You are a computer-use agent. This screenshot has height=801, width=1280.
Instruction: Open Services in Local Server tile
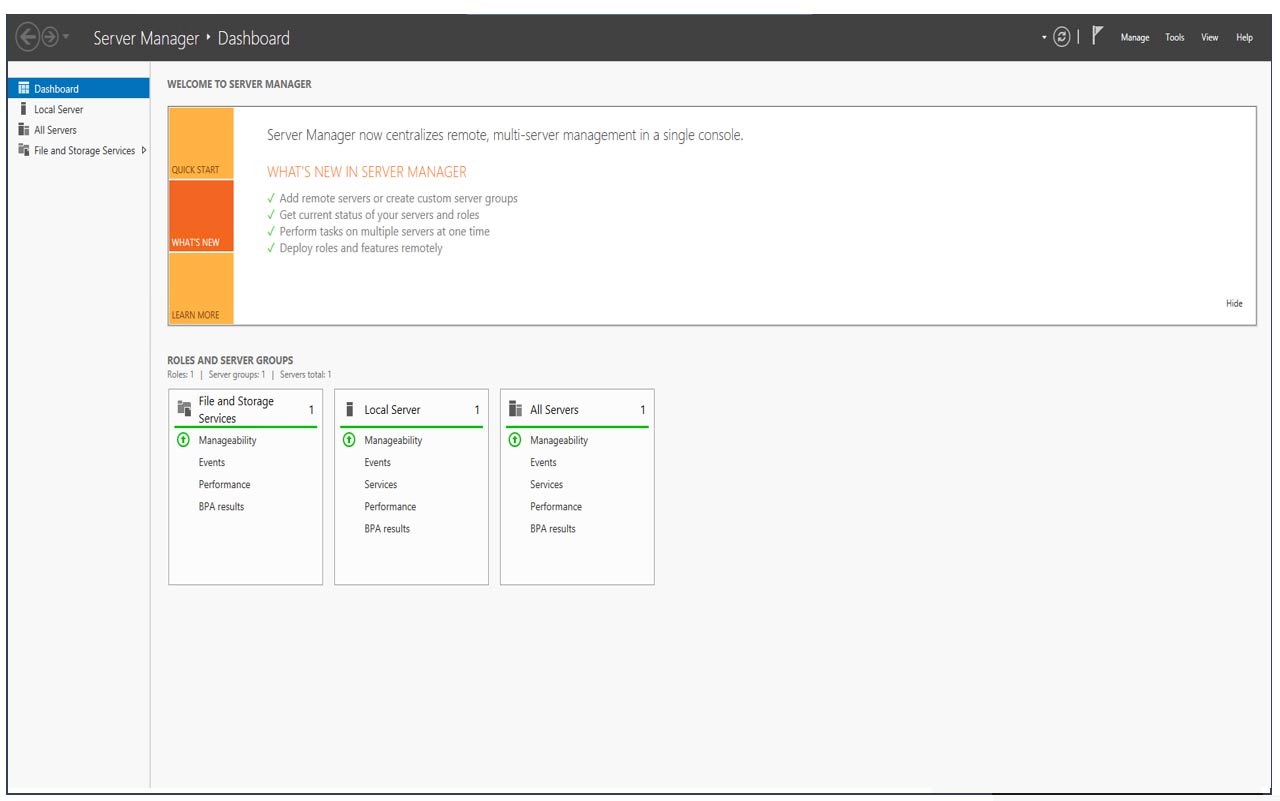pyautogui.click(x=380, y=484)
